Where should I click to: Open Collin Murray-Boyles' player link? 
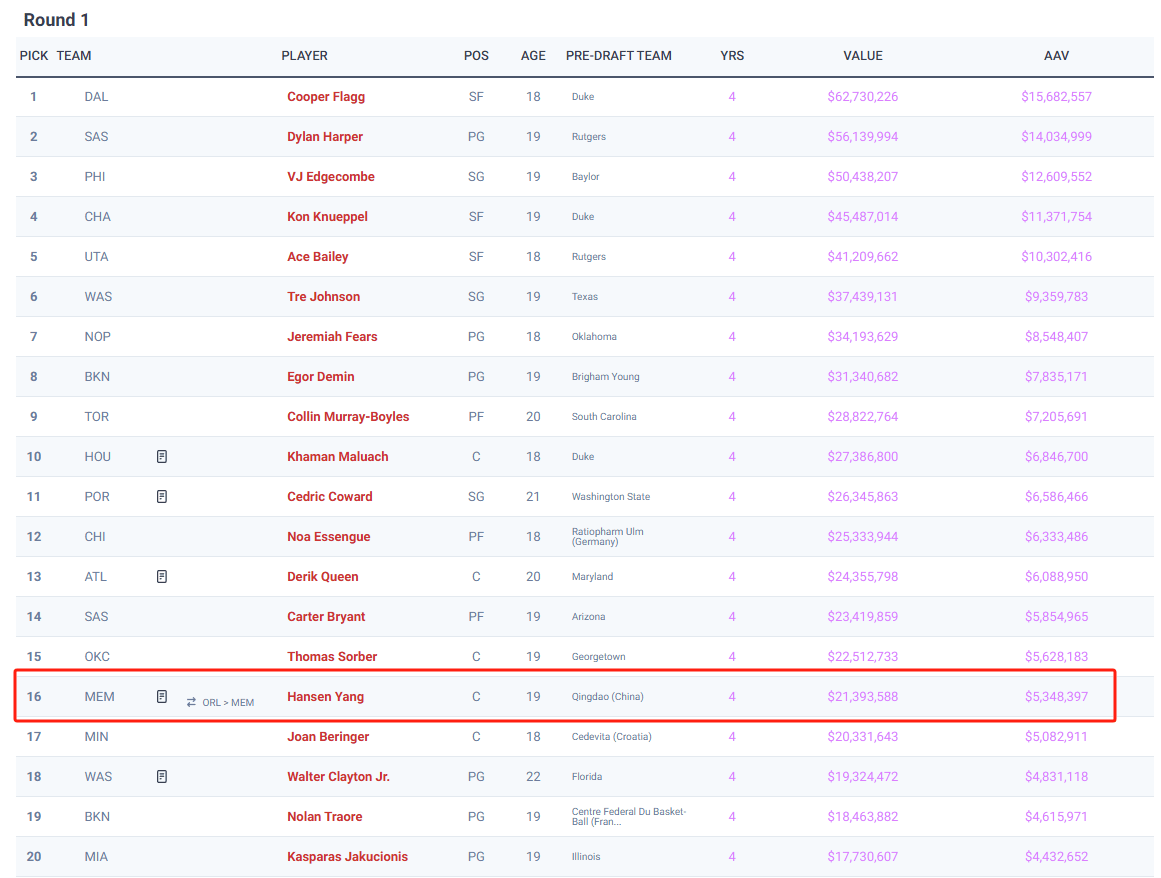point(348,417)
